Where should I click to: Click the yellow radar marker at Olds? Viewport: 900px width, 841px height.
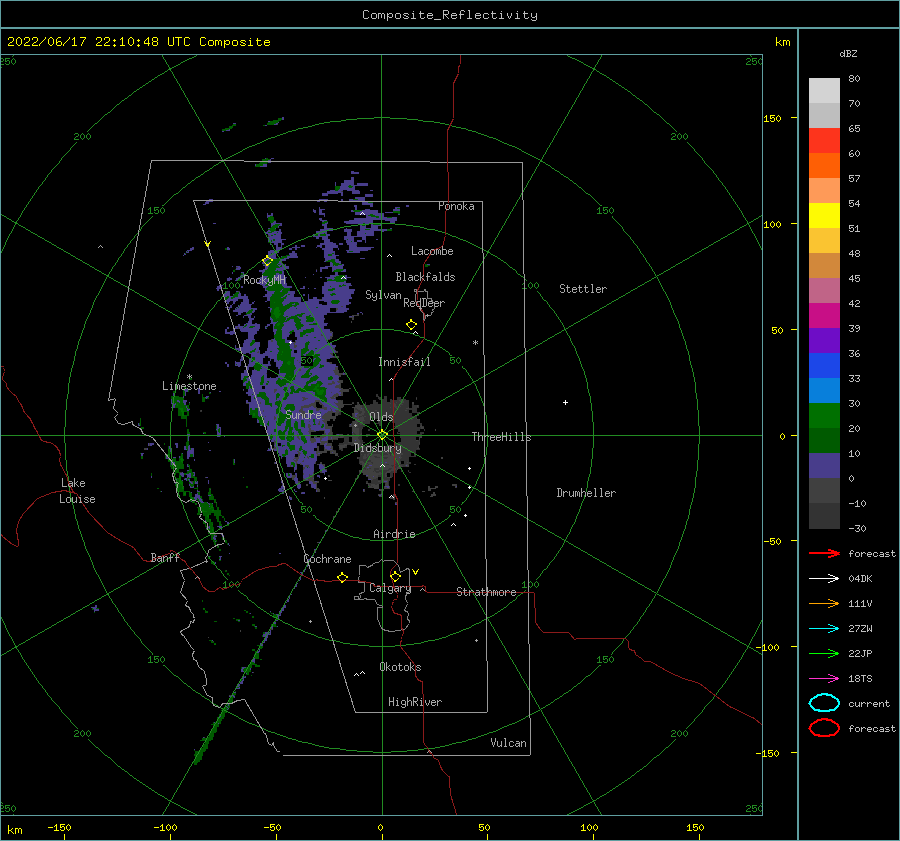point(382,435)
